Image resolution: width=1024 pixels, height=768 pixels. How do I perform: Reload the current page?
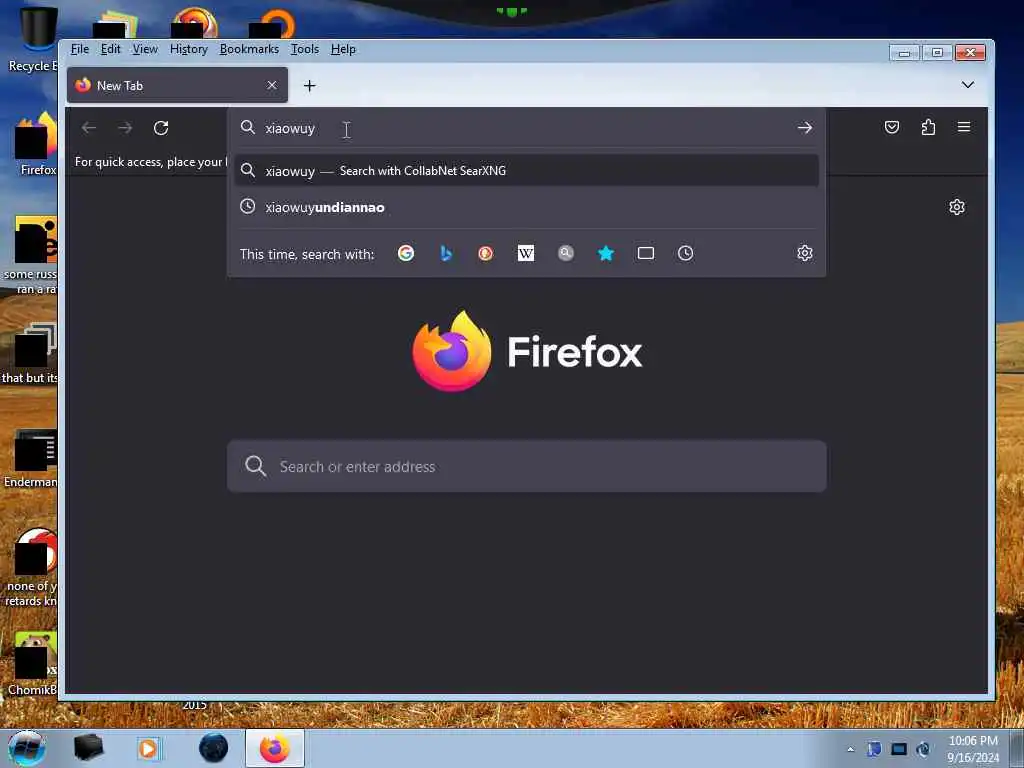161,128
